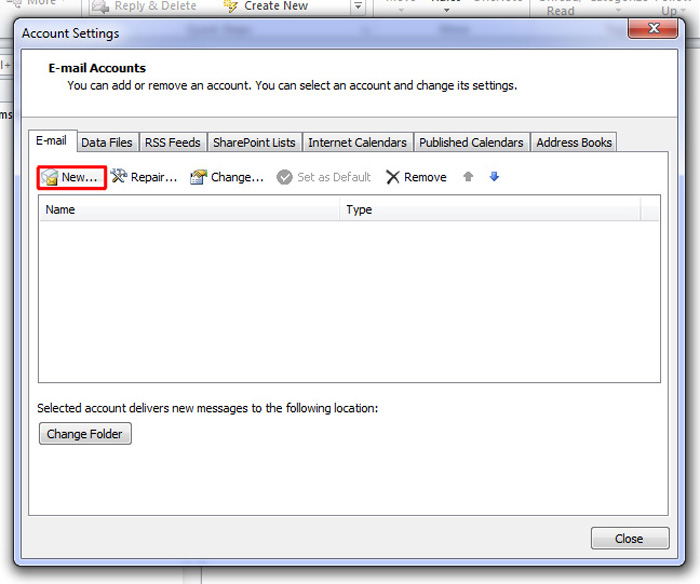The height and width of the screenshot is (584, 700).
Task: Open the Published Calendars tab
Action: click(x=471, y=142)
